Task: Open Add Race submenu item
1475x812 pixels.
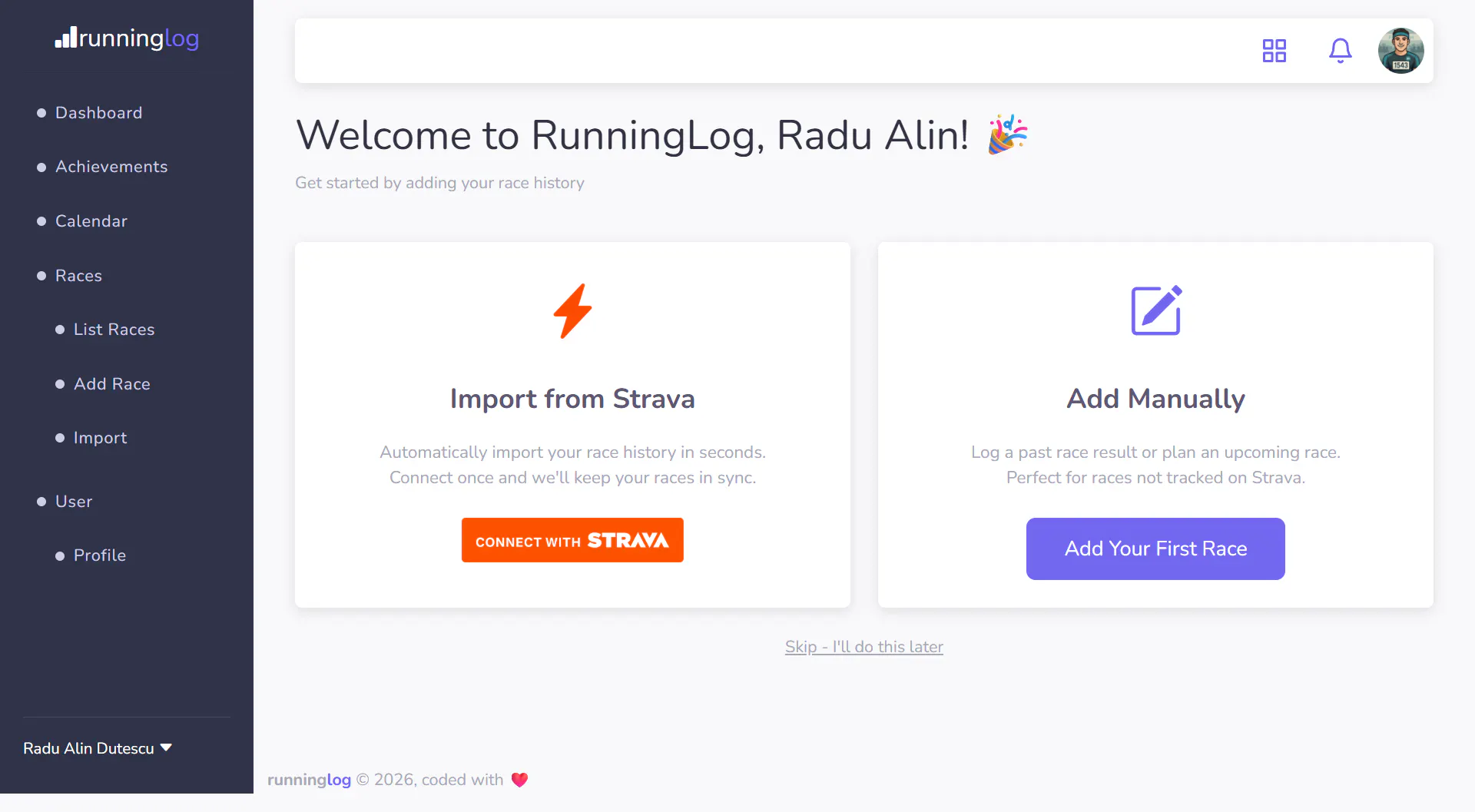Action: click(x=111, y=384)
